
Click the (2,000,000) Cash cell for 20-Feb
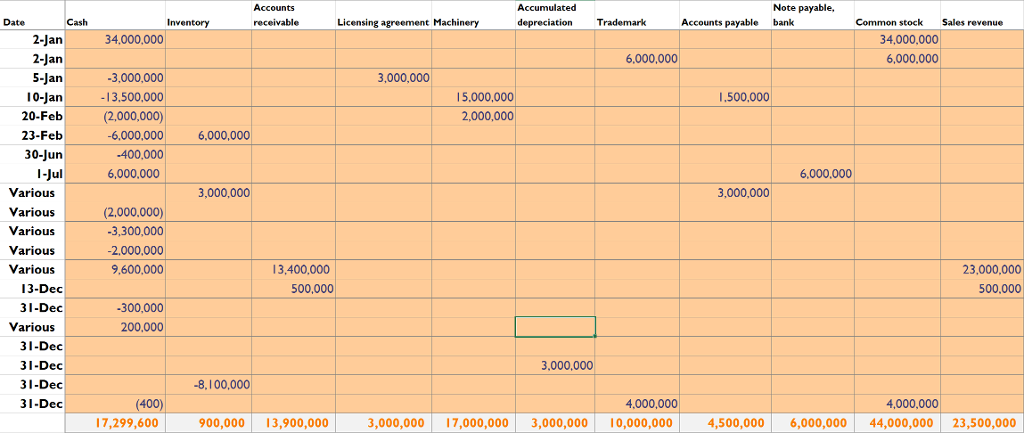coord(116,116)
